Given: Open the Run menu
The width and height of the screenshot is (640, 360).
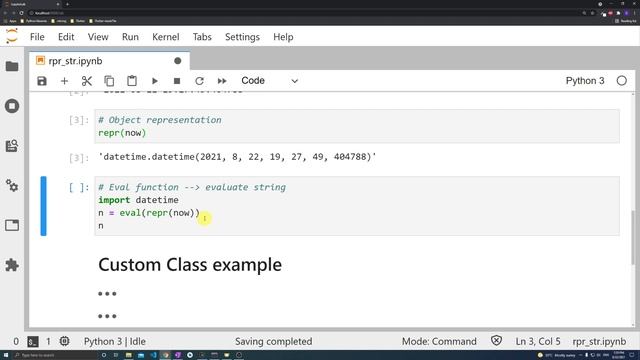Looking at the screenshot, I should point(130,37).
